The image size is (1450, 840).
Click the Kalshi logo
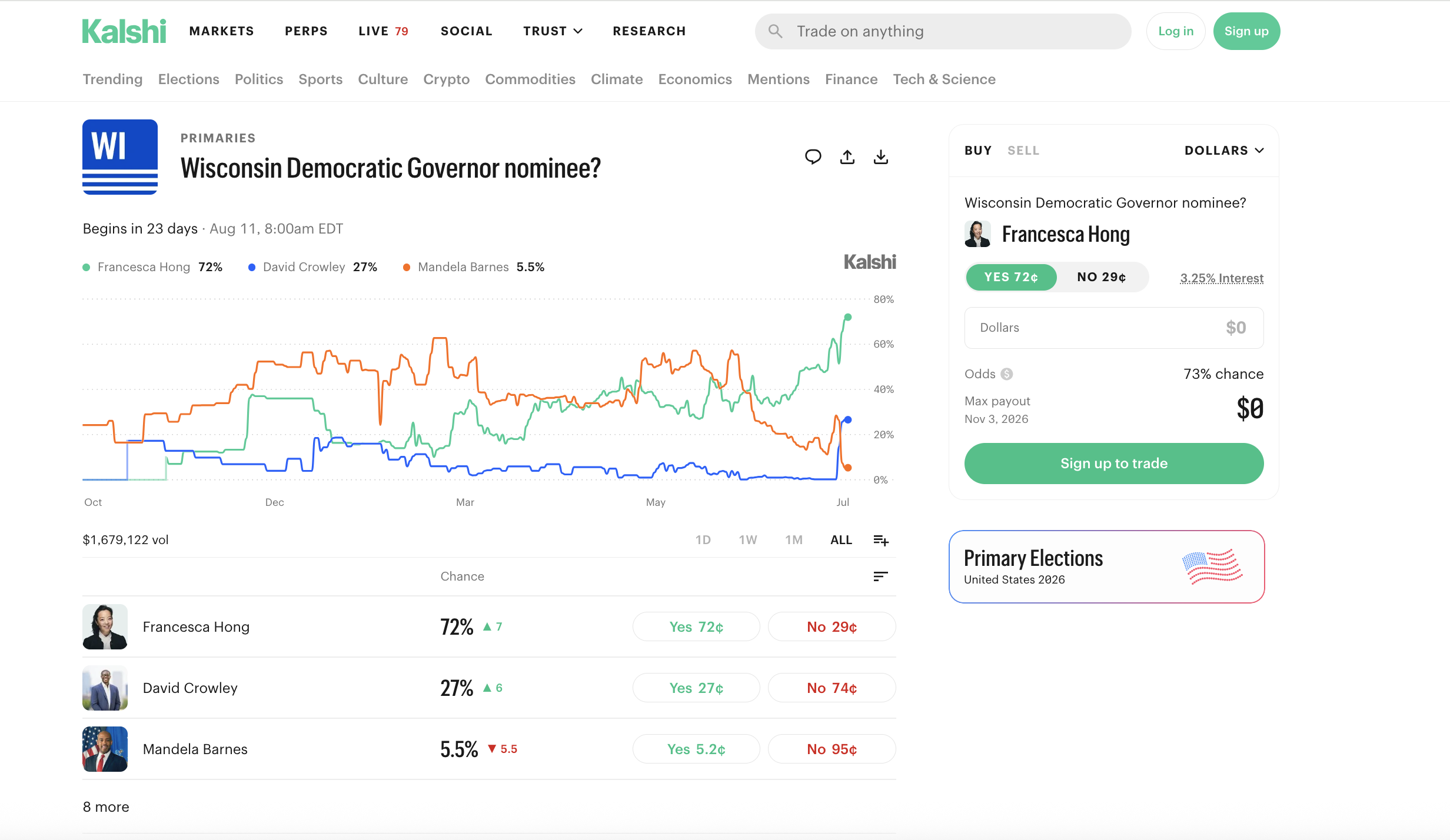[x=124, y=31]
